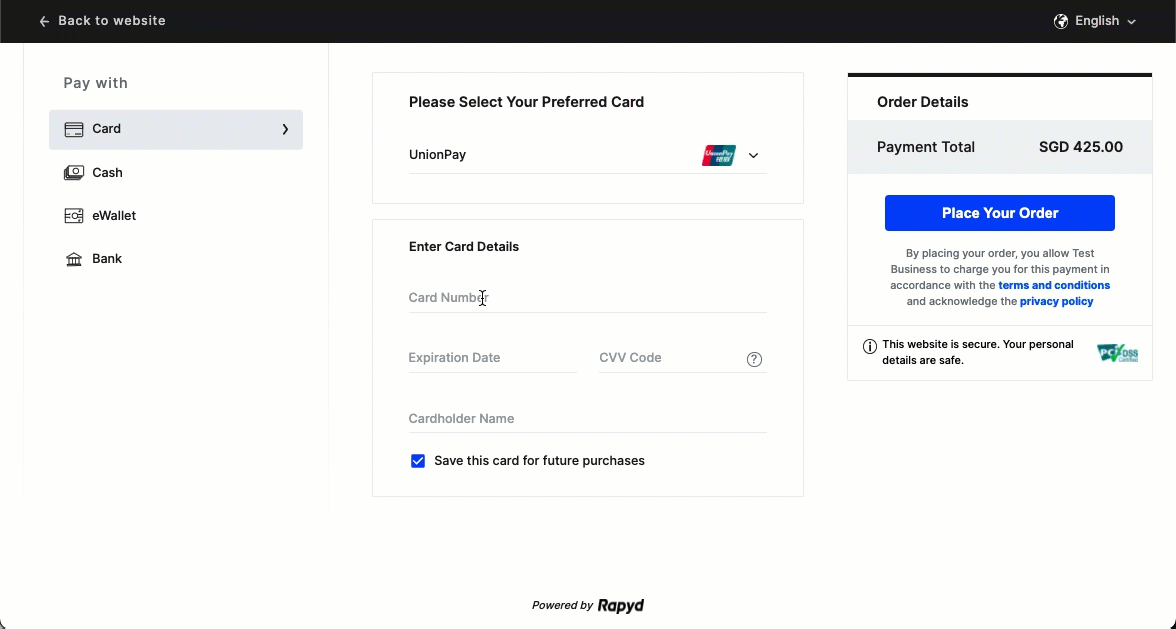Click the security info circle icon
Screen dimensions: 1176x629
click(870, 346)
